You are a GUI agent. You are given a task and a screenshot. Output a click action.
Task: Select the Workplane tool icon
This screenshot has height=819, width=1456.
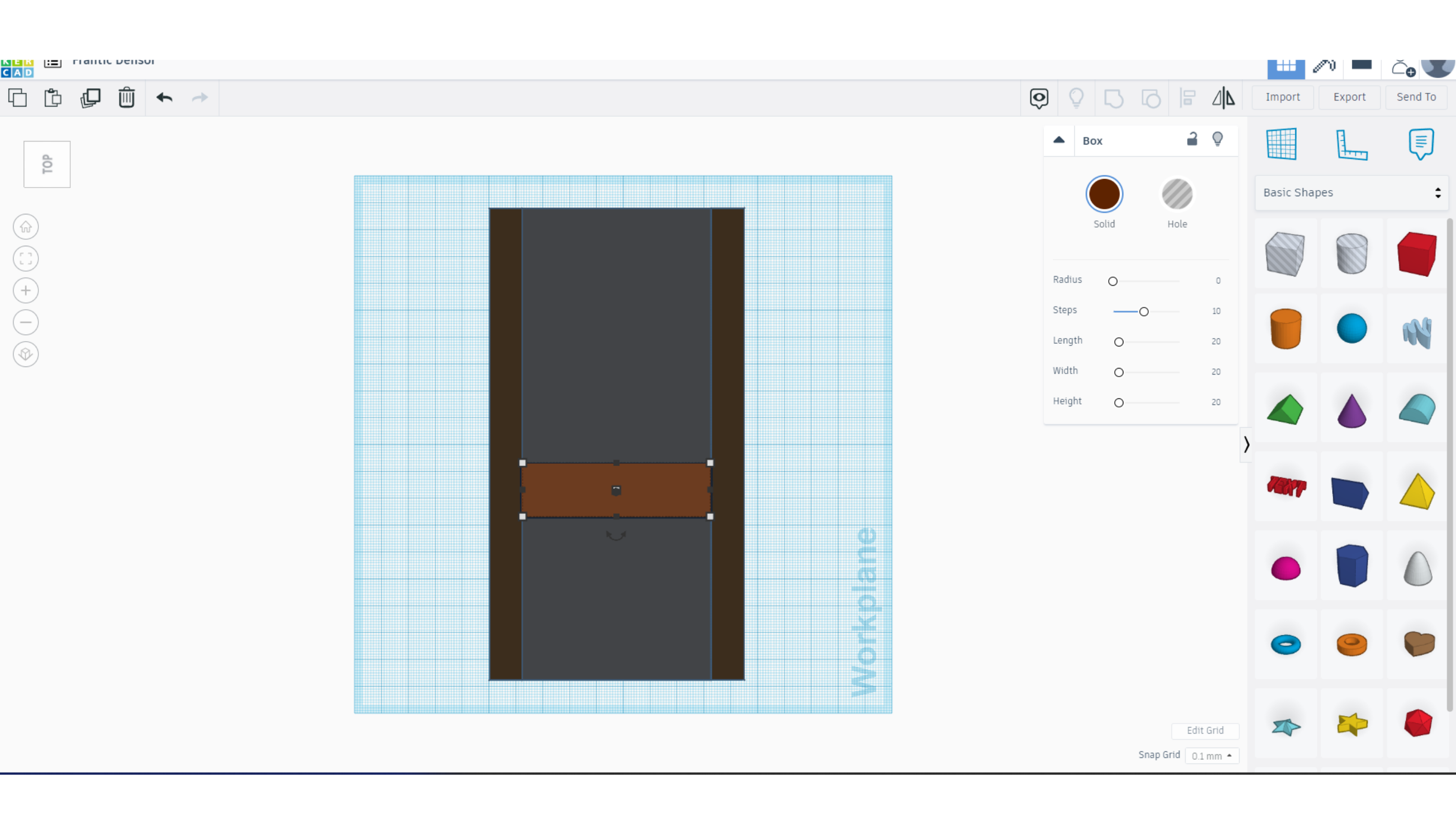[1282, 145]
